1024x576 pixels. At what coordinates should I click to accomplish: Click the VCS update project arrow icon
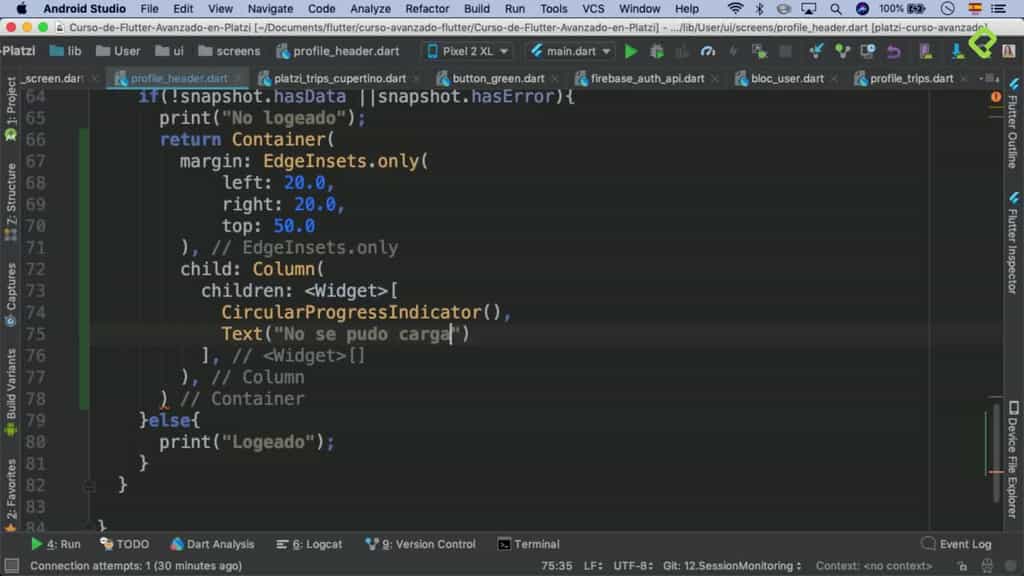pyautogui.click(x=816, y=51)
